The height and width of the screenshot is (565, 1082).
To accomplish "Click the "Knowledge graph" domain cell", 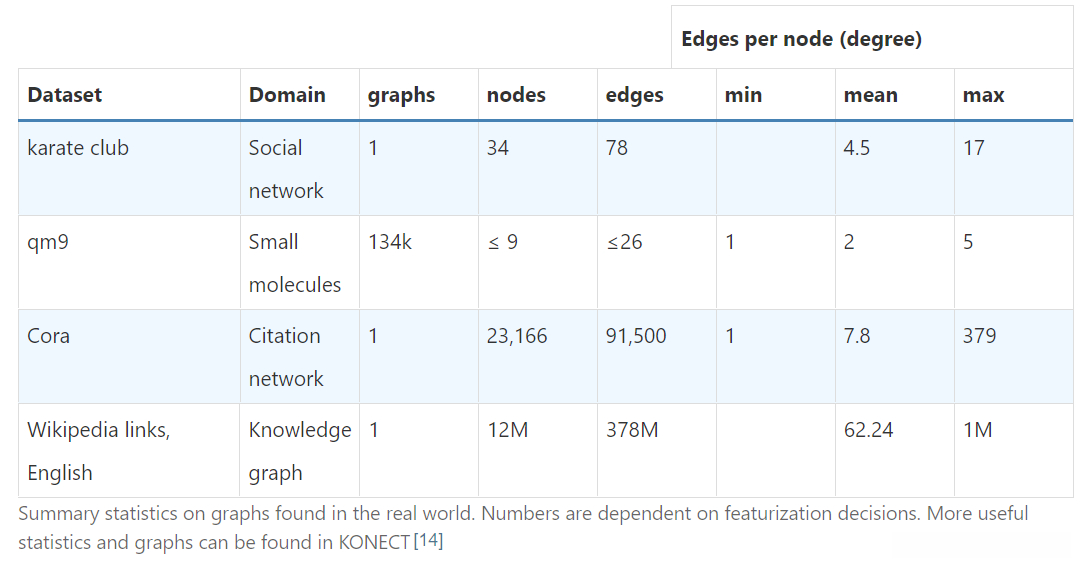I will [x=299, y=451].
